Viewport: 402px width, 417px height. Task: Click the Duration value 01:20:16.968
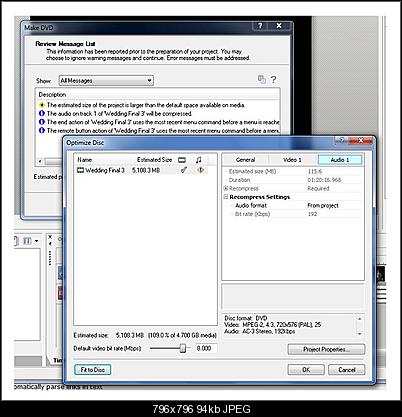click(x=324, y=180)
